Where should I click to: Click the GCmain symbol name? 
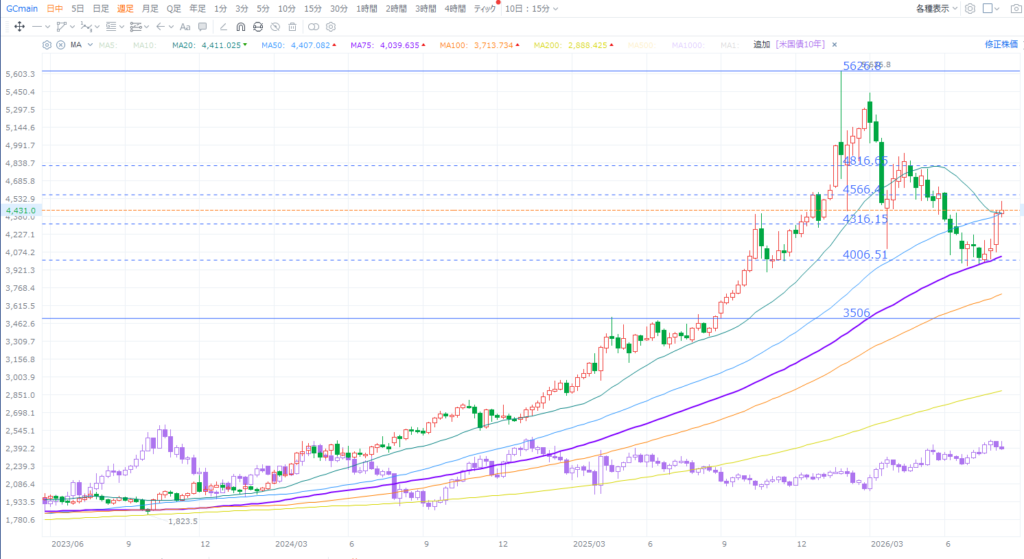pyautogui.click(x=22, y=8)
